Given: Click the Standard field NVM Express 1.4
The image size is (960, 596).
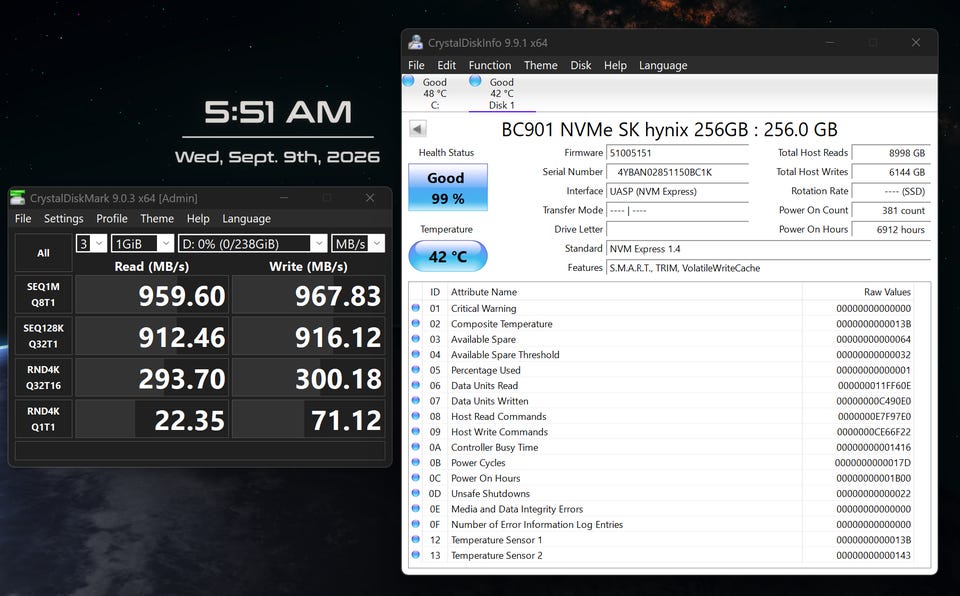Looking at the screenshot, I should [768, 249].
